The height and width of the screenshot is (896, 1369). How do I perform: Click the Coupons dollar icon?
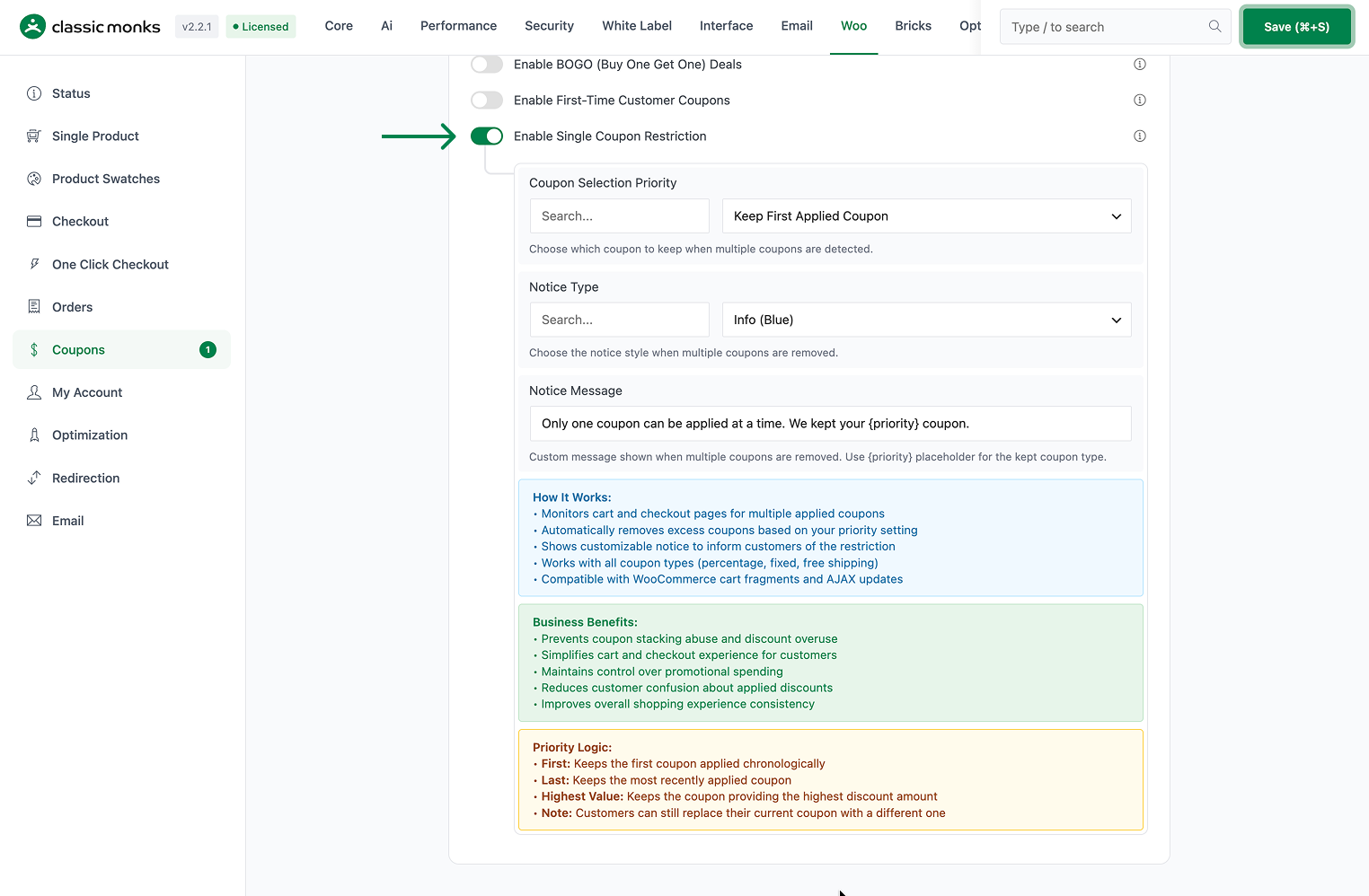[34, 349]
